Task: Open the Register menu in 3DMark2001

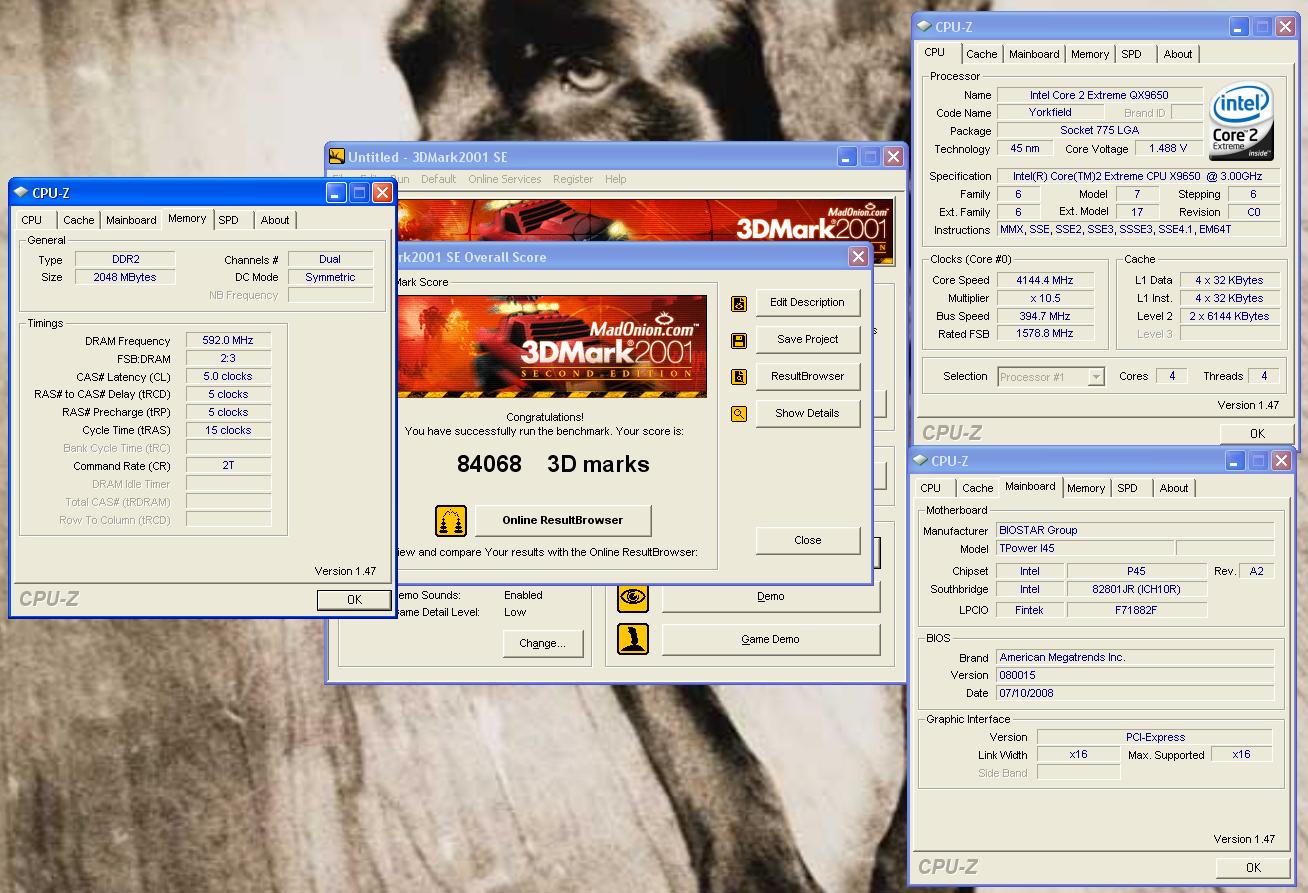Action: [x=573, y=179]
